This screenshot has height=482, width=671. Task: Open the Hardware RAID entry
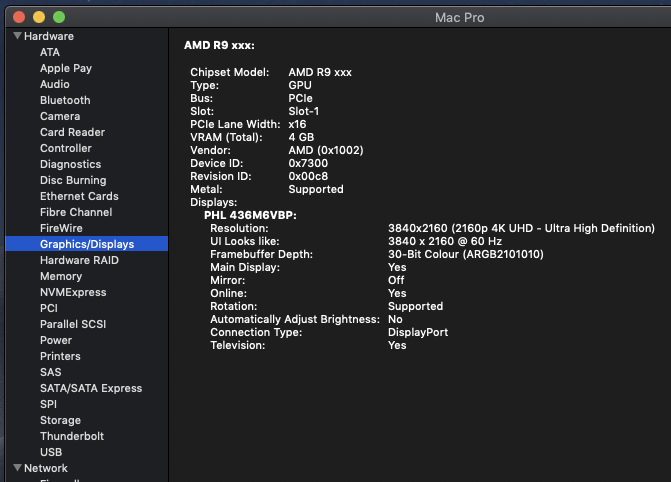tap(79, 260)
